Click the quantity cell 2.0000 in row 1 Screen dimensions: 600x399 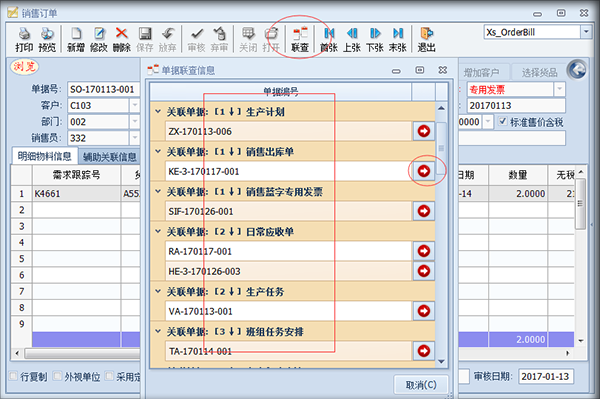pos(518,194)
